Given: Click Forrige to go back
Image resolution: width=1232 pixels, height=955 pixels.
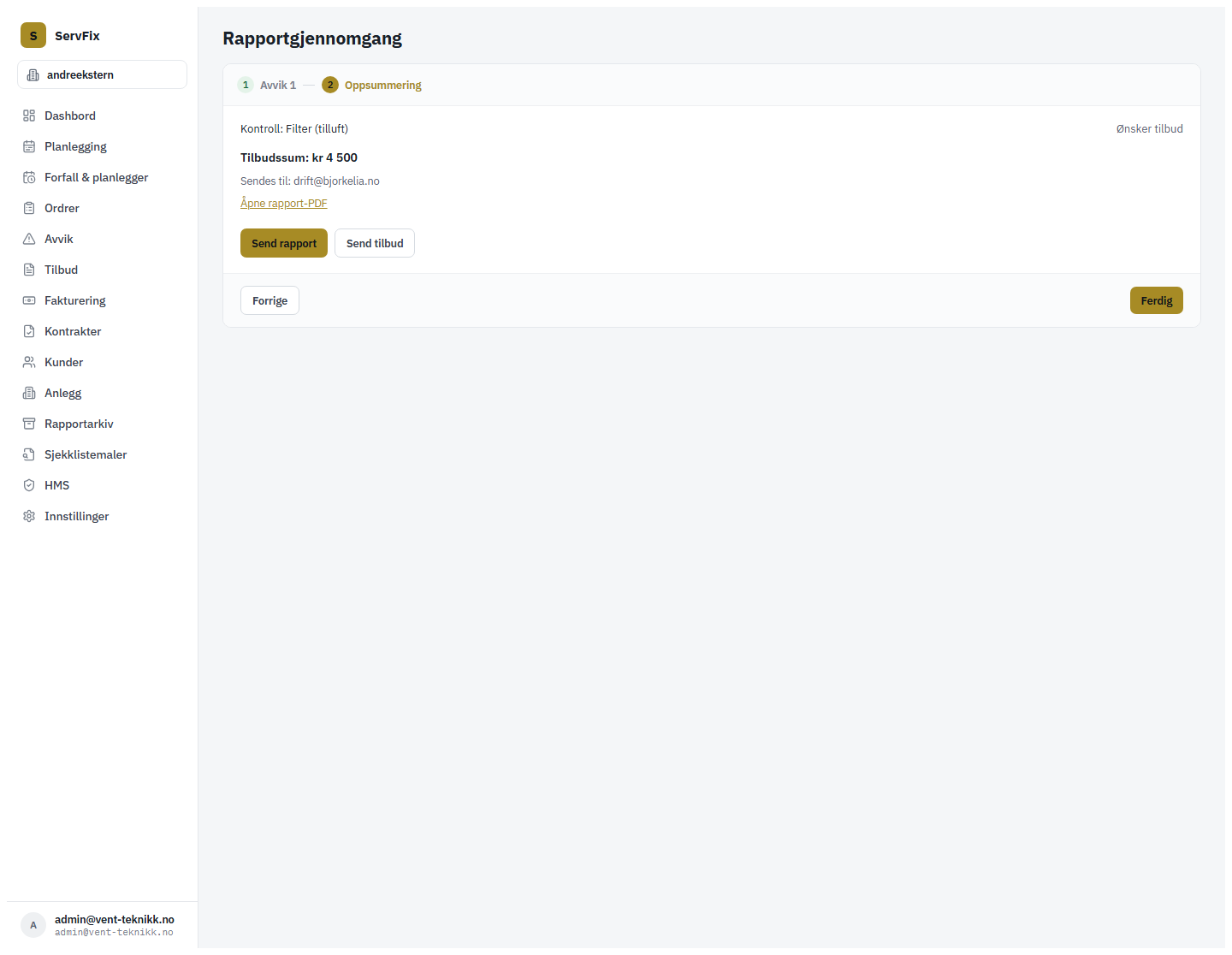Looking at the screenshot, I should tap(269, 300).
